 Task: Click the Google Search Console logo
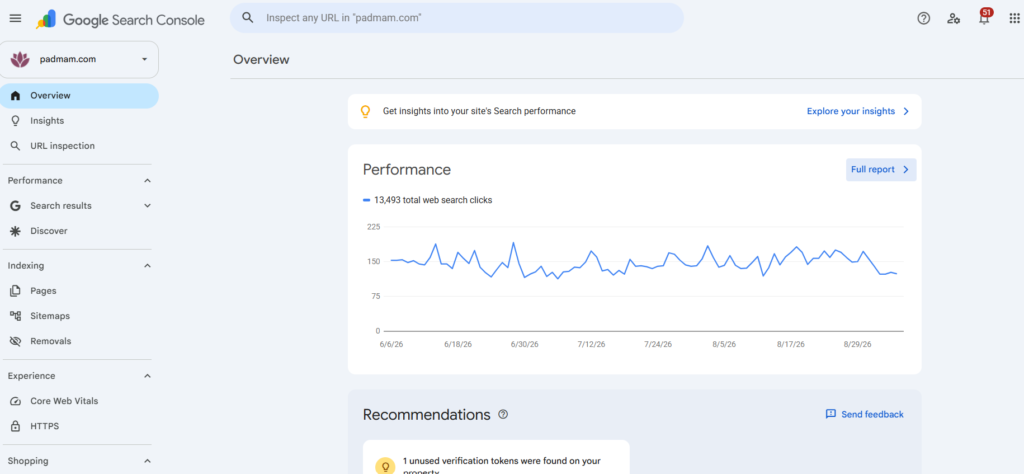coord(120,20)
